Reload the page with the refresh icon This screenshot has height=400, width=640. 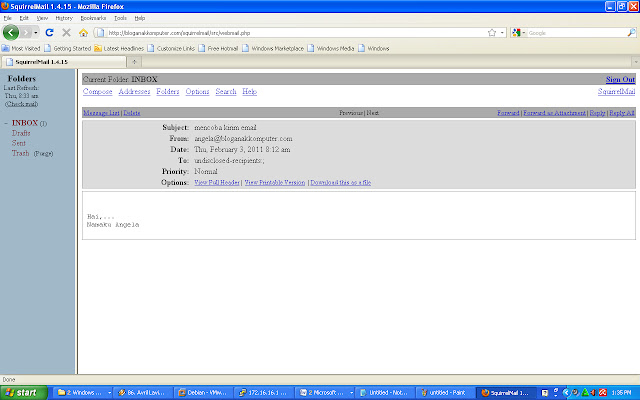[x=49, y=33]
